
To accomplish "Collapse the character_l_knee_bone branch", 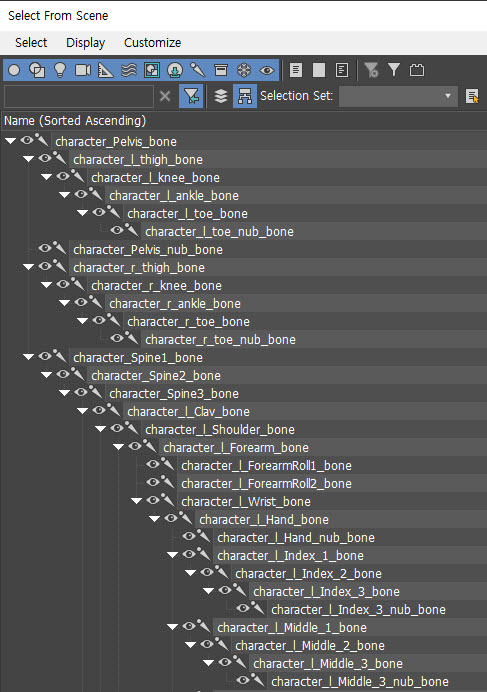I will click(46, 177).
